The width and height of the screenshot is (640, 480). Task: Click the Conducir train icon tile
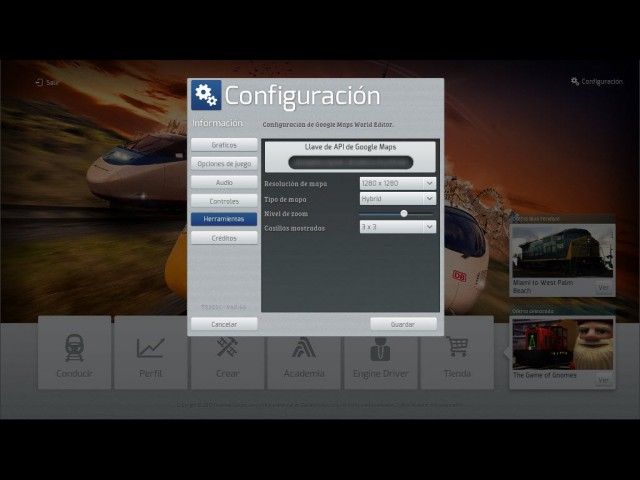point(74,349)
